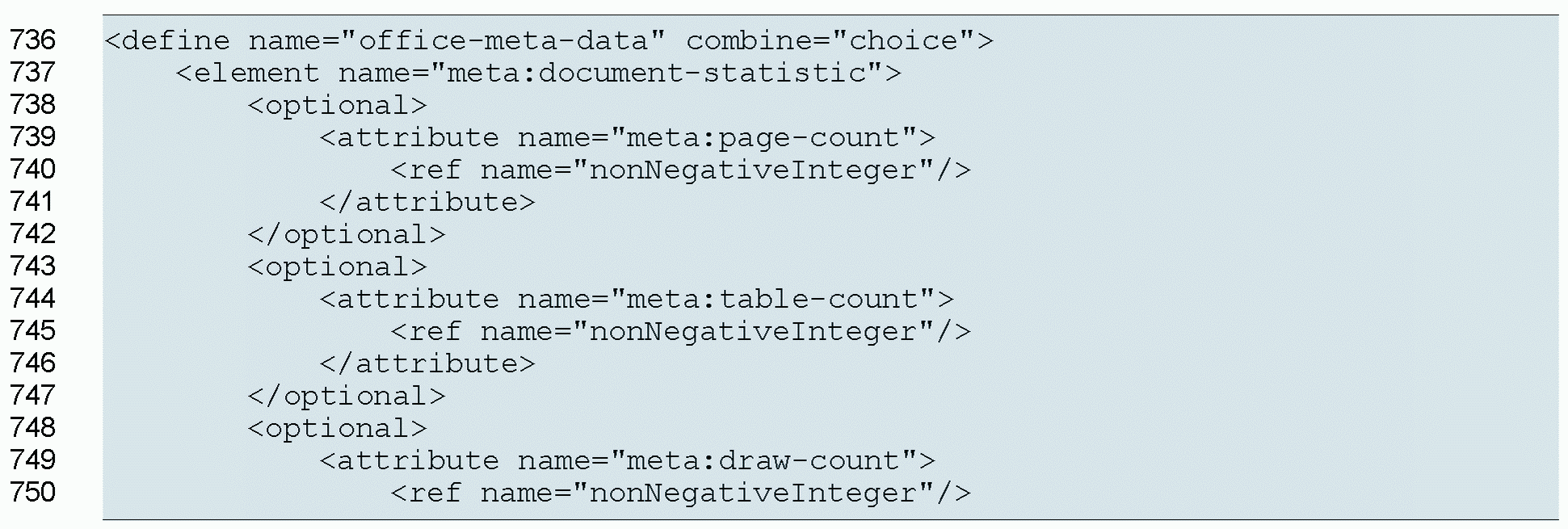Image resolution: width=1568 pixels, height=529 pixels.
Task: Click closing attribute tag on line 741
Action: pyautogui.click(x=427, y=202)
